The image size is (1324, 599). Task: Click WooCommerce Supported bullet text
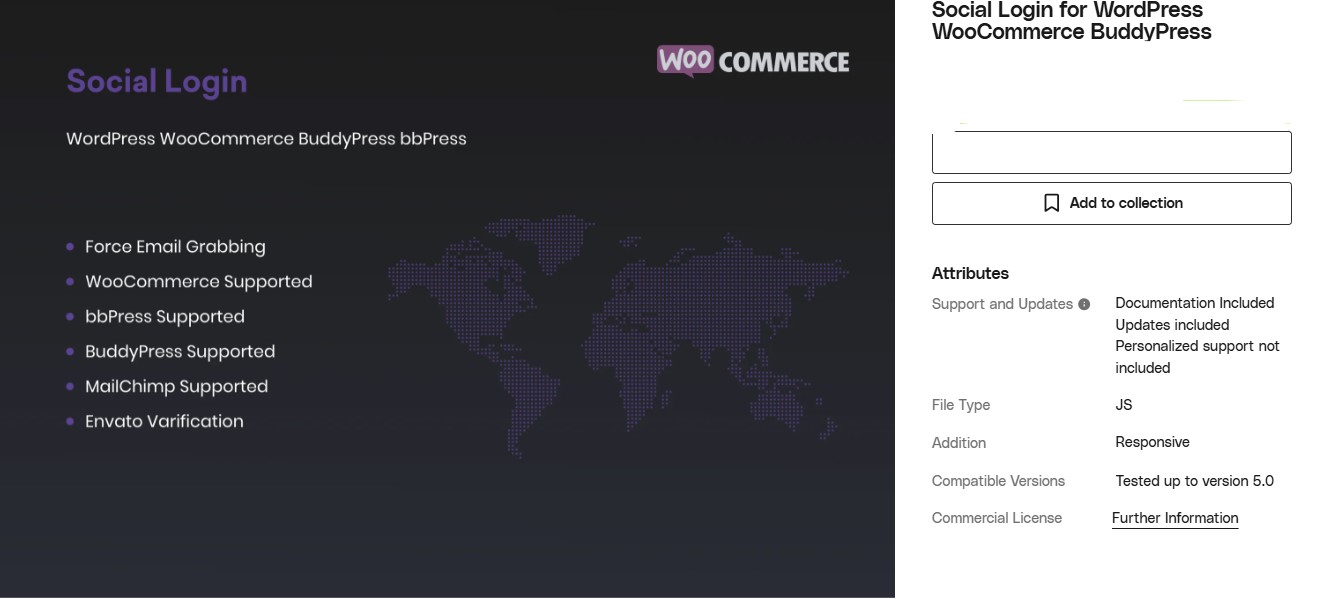tap(199, 282)
